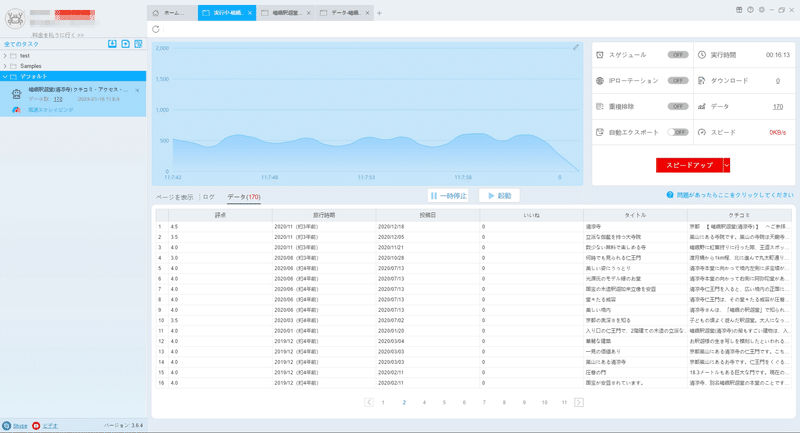Click the 評点 column header

220,215
